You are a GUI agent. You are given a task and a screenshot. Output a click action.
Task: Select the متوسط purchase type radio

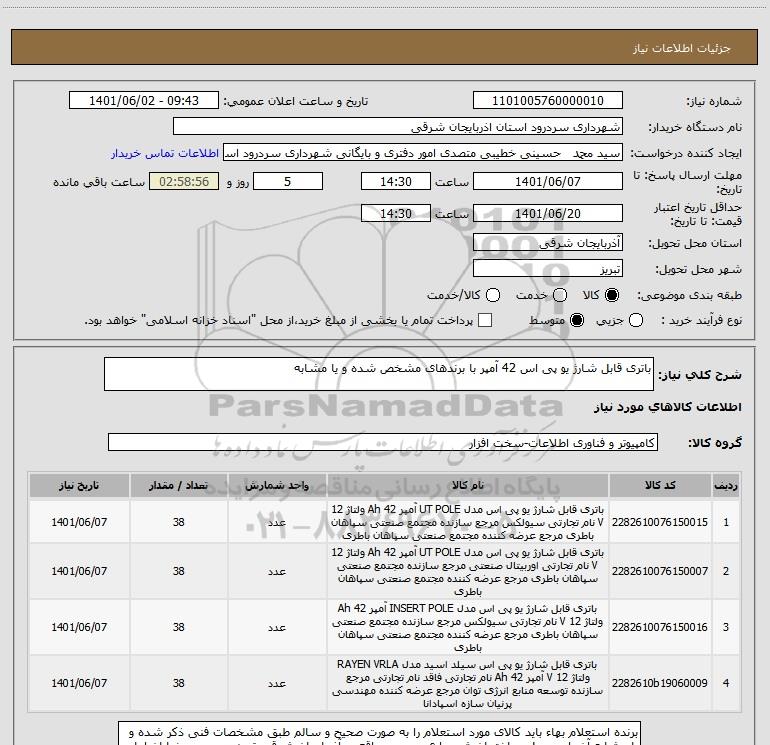pyautogui.click(x=577, y=320)
